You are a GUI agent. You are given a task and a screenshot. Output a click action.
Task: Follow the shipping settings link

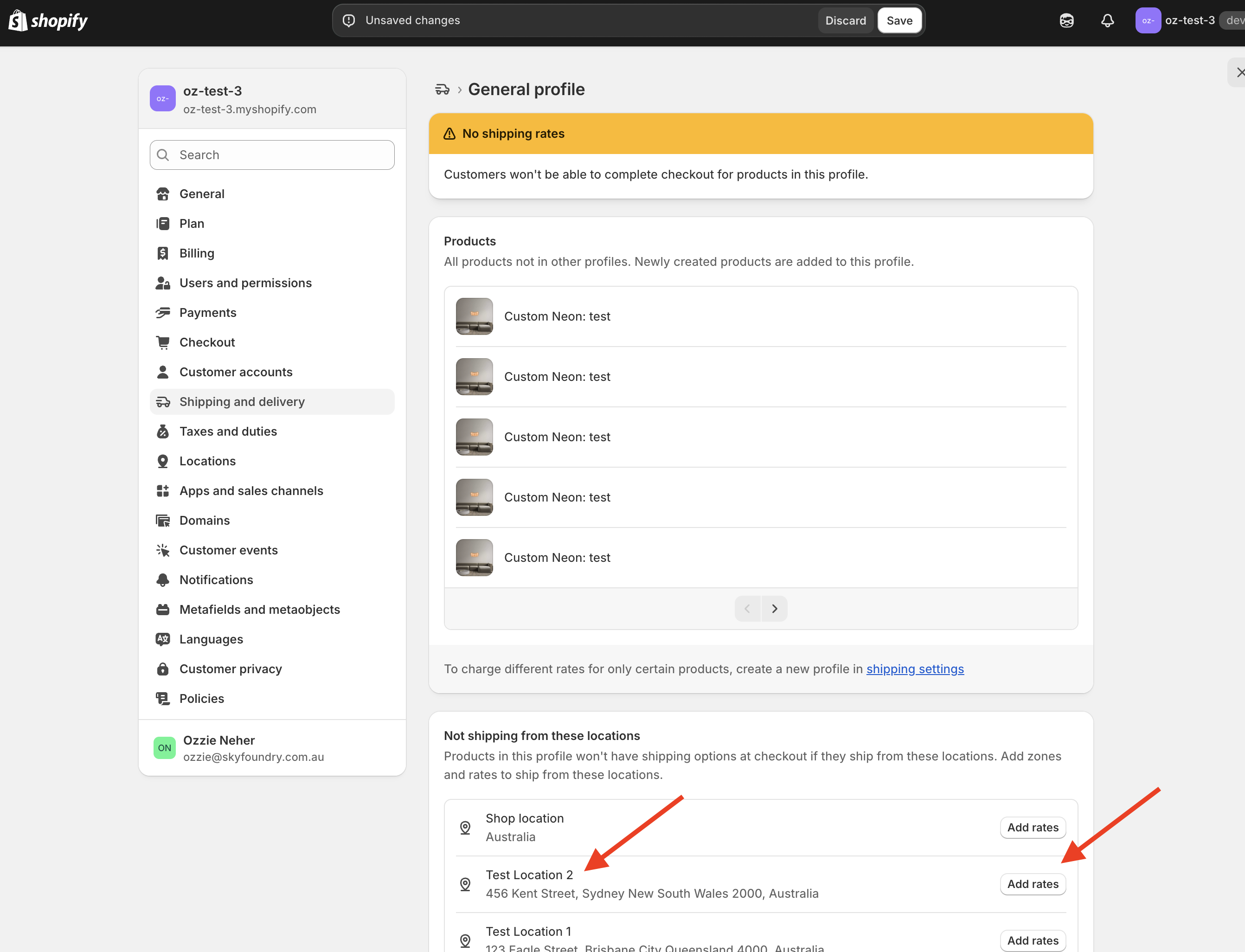pos(914,669)
